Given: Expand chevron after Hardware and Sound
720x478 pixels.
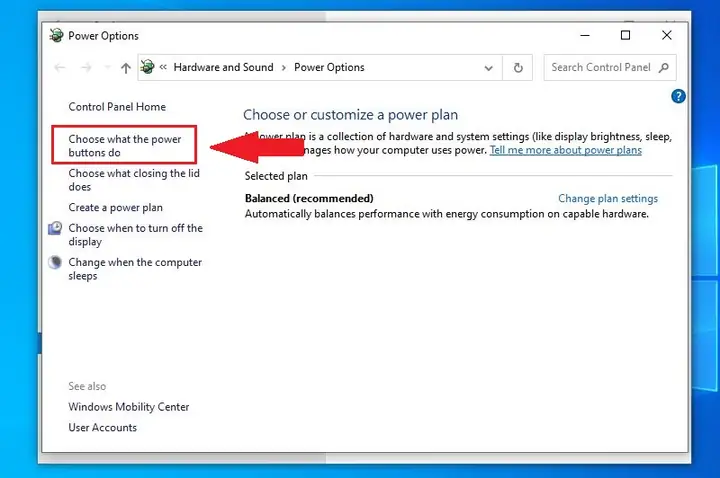Looking at the screenshot, I should point(284,67).
